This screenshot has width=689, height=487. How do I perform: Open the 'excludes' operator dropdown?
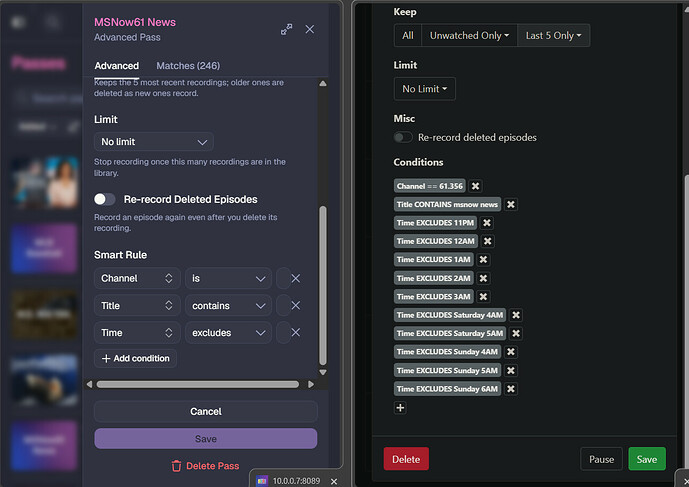[228, 333]
